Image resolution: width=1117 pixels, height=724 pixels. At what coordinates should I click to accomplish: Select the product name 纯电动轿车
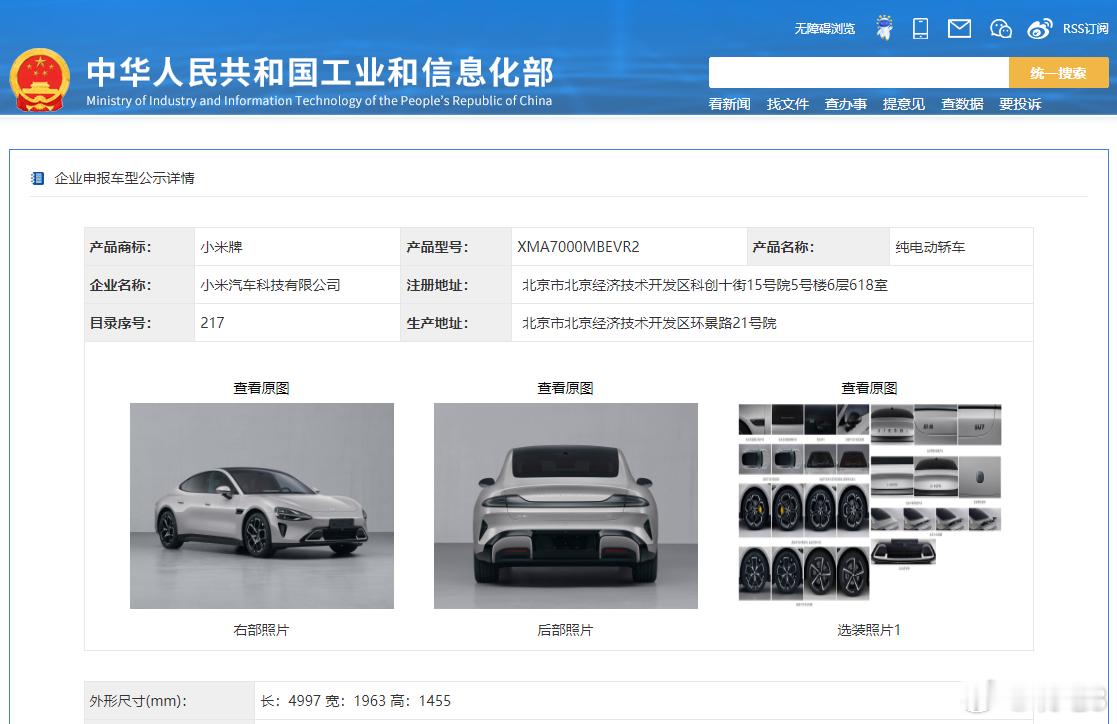tap(930, 247)
